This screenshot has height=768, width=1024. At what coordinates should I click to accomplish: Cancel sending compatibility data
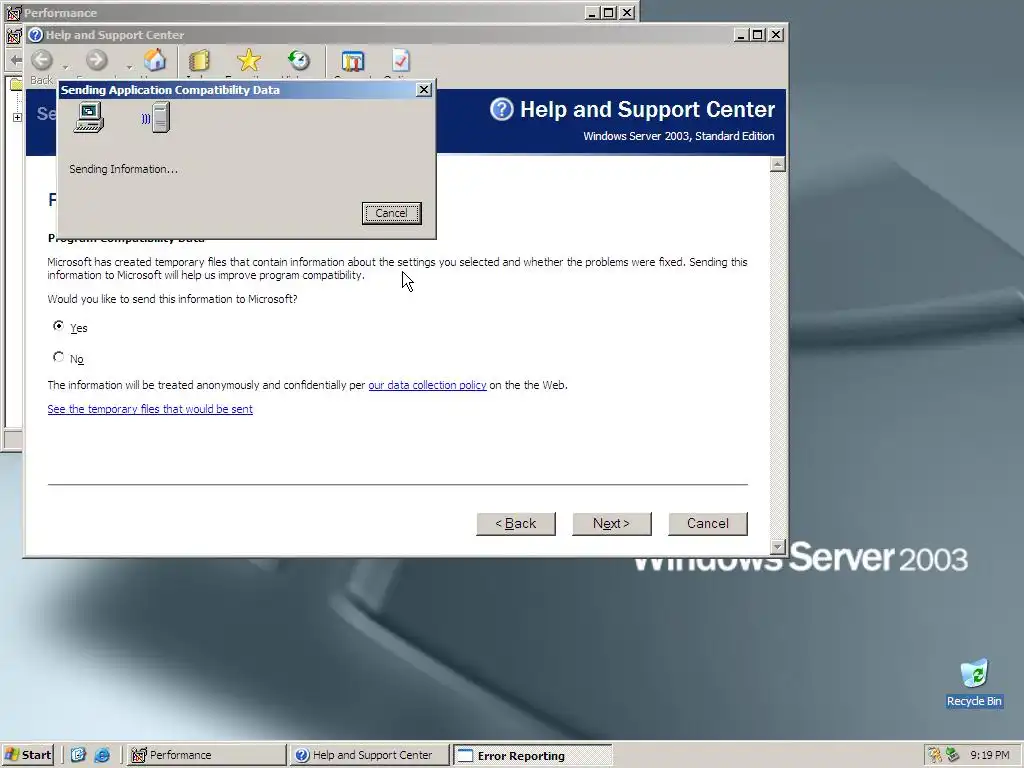tap(392, 213)
